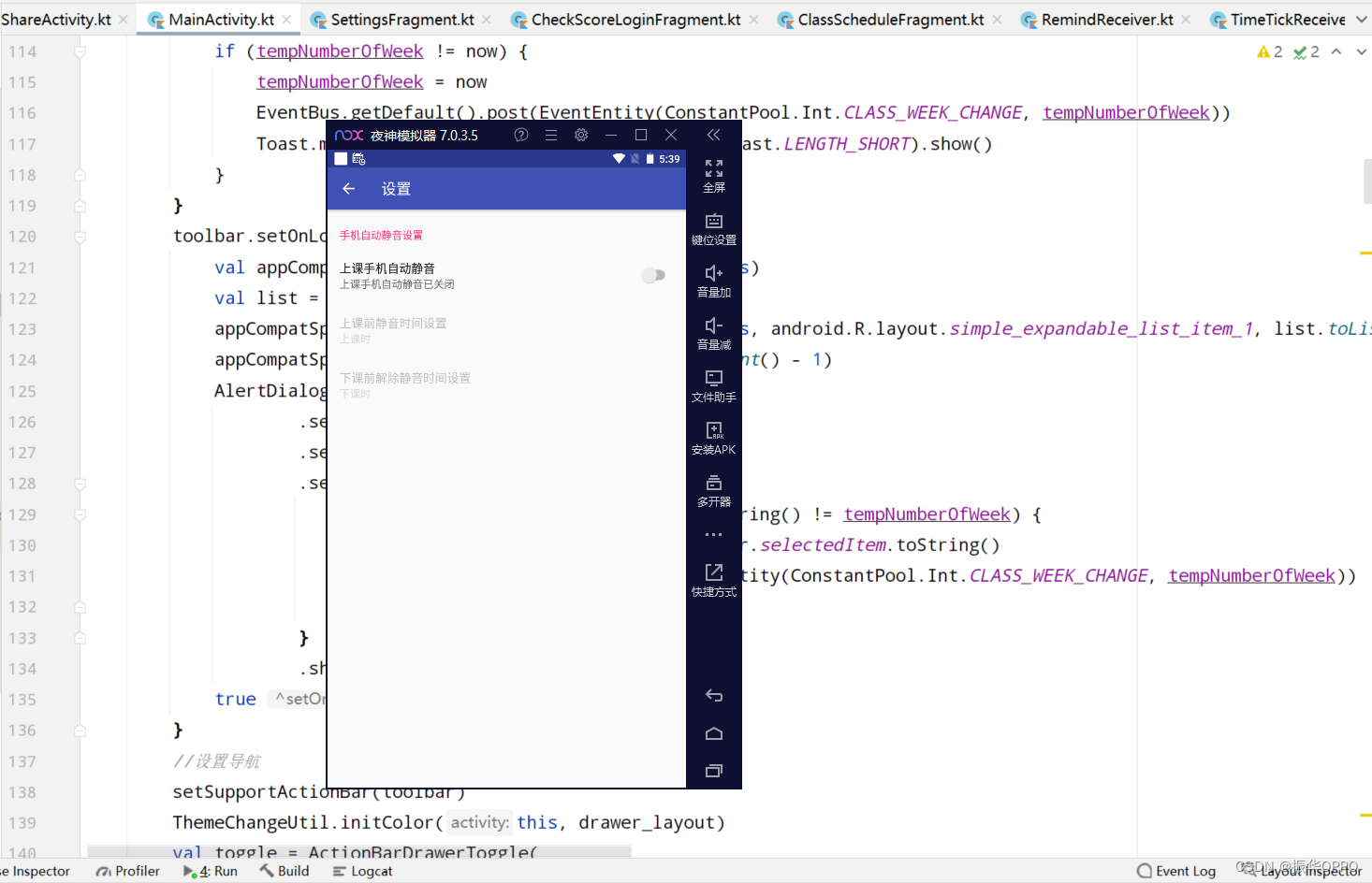Click CLASS_WEEK_CHANGE constant on line 116
The width and height of the screenshot is (1372, 883).
coord(932,113)
